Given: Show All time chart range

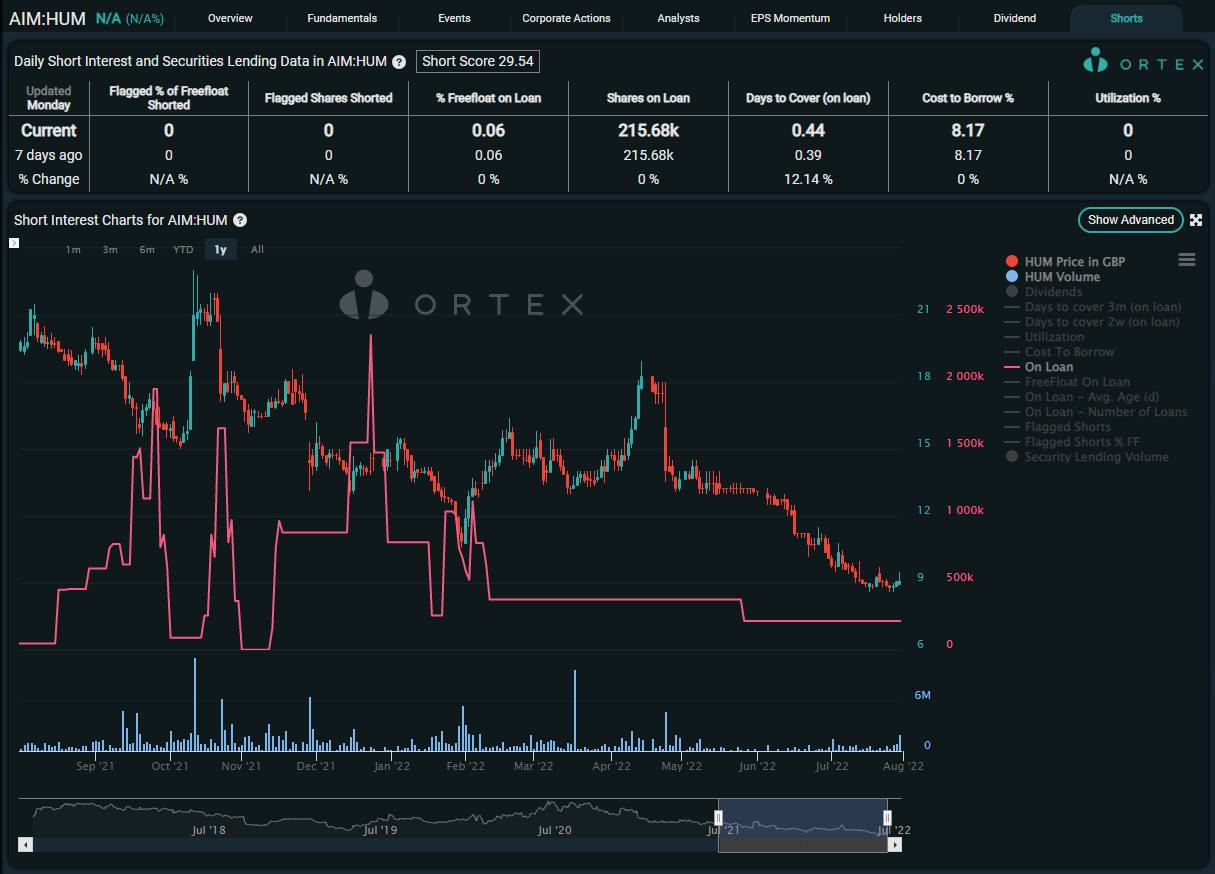Looking at the screenshot, I should pyautogui.click(x=257, y=249).
